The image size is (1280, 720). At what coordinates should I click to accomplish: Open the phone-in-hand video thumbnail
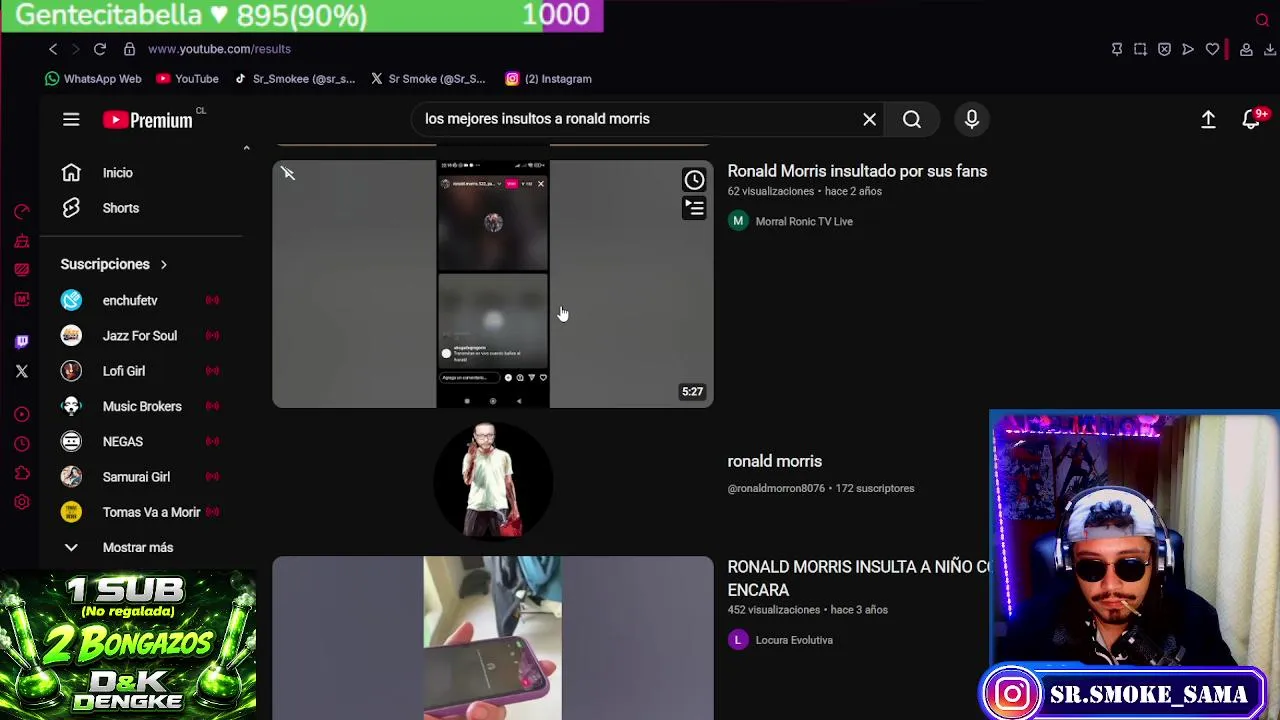493,638
